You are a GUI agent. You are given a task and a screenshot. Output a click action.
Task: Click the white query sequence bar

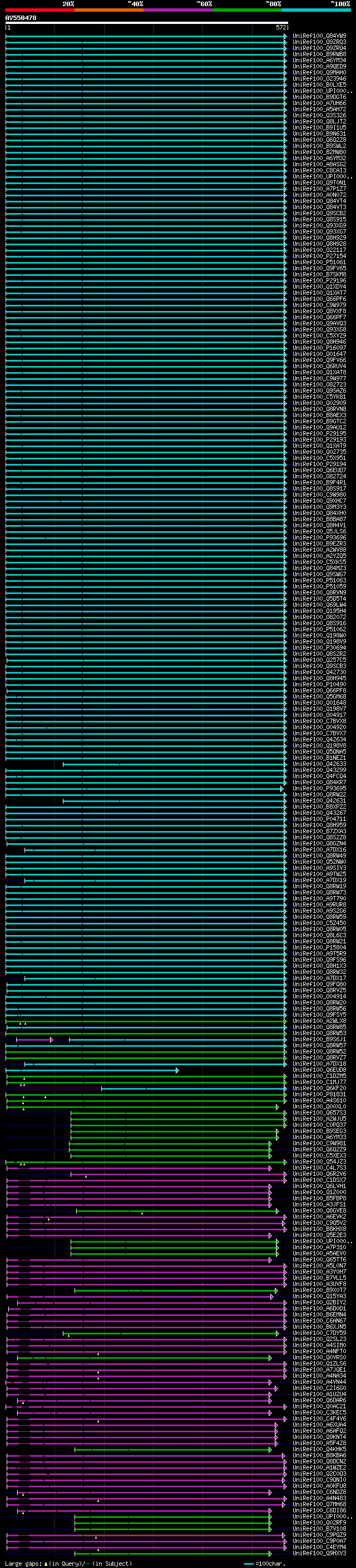click(x=147, y=22)
